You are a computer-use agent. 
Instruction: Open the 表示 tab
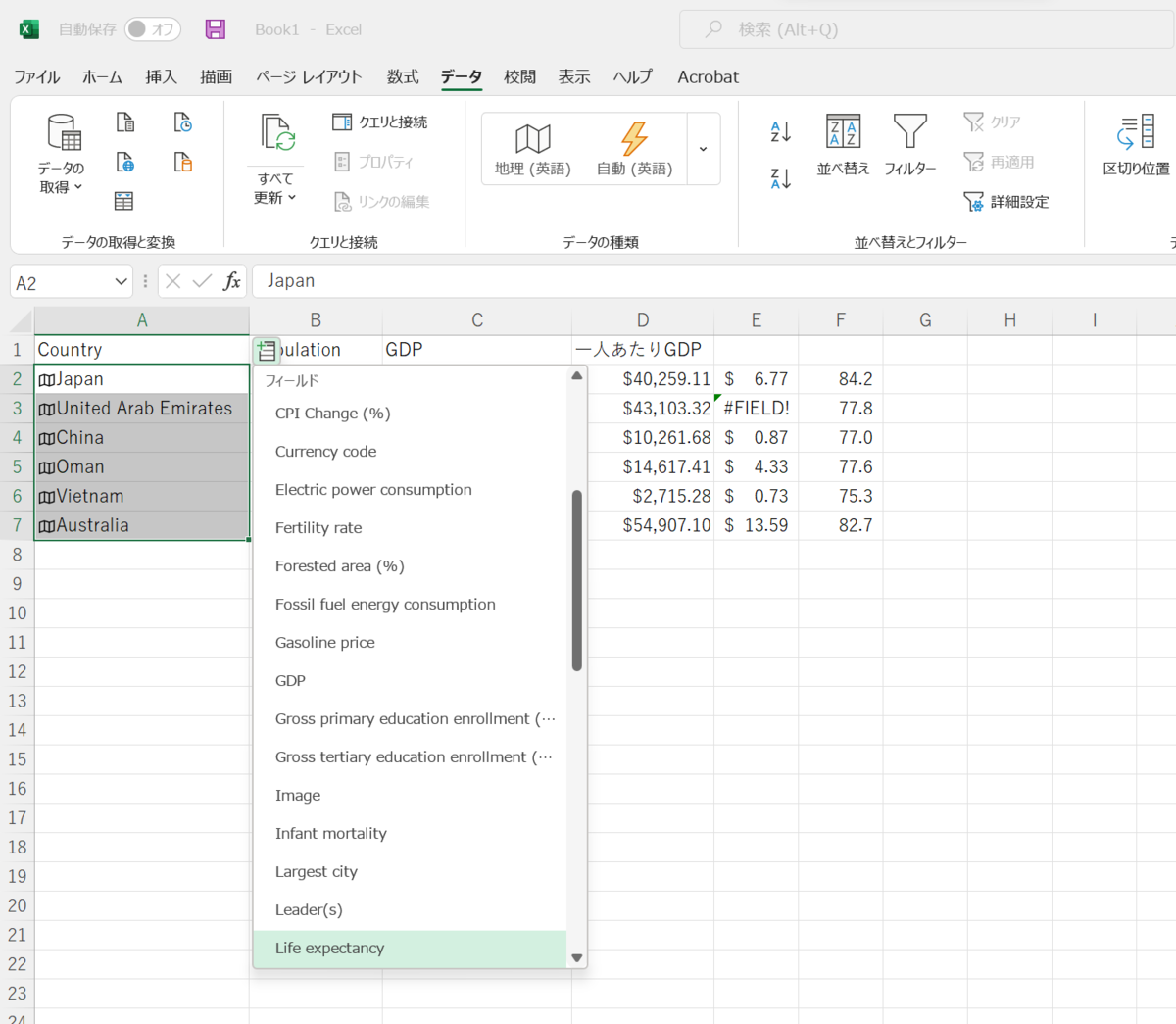tap(574, 76)
